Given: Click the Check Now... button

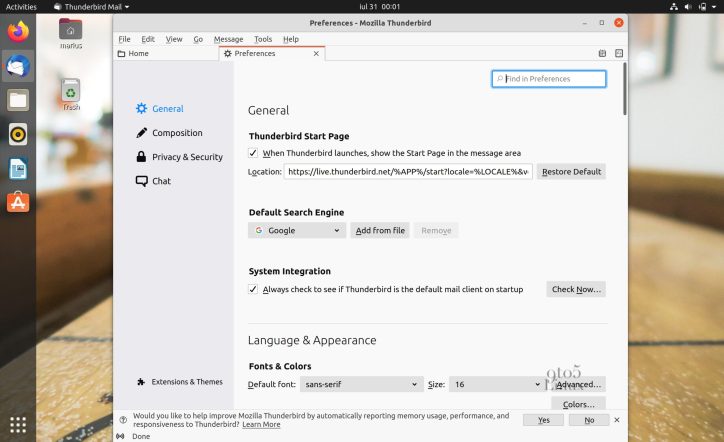Looking at the screenshot, I should pyautogui.click(x=576, y=289).
